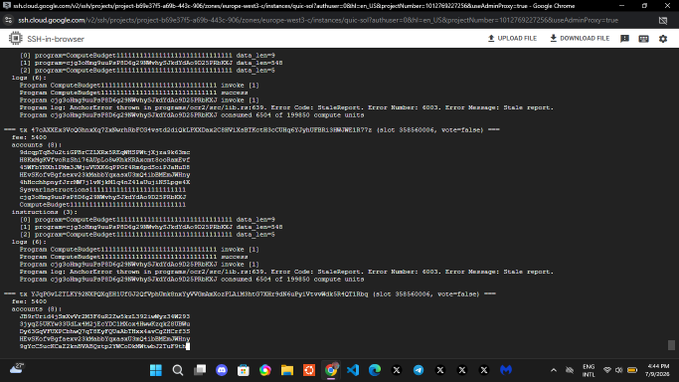Select the ssh.cloud.google.com URL field
Screen dimensions: 679x382
click(x=318, y=20)
